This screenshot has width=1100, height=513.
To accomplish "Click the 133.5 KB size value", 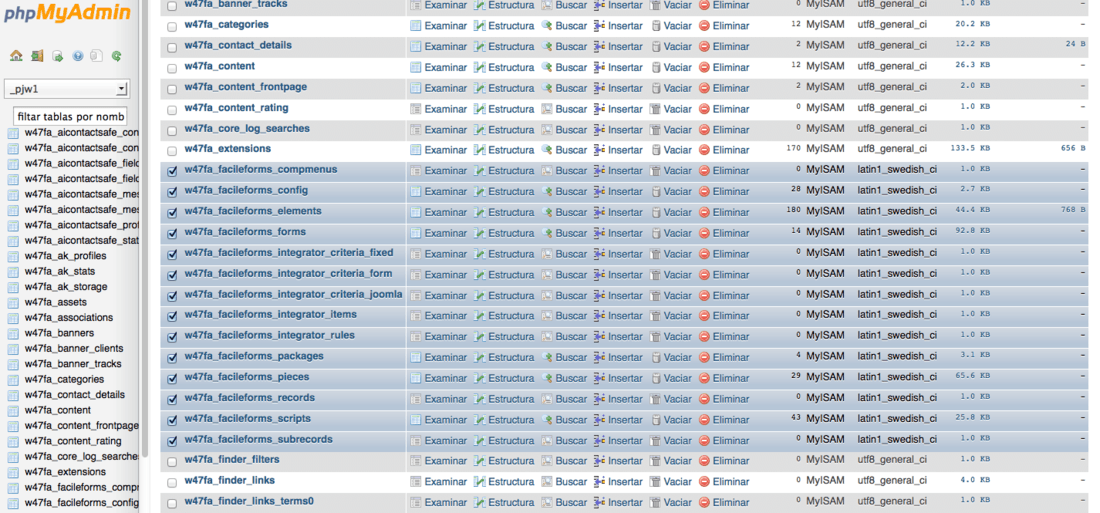I will coord(970,149).
